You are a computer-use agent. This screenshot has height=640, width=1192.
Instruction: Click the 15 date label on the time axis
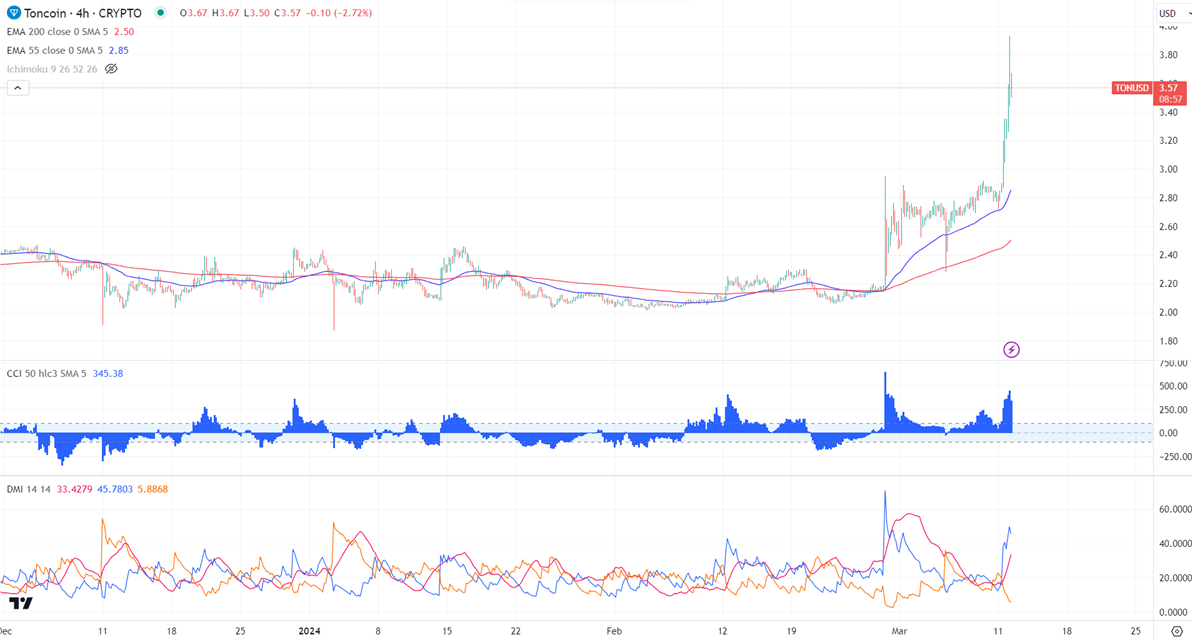tap(447, 631)
